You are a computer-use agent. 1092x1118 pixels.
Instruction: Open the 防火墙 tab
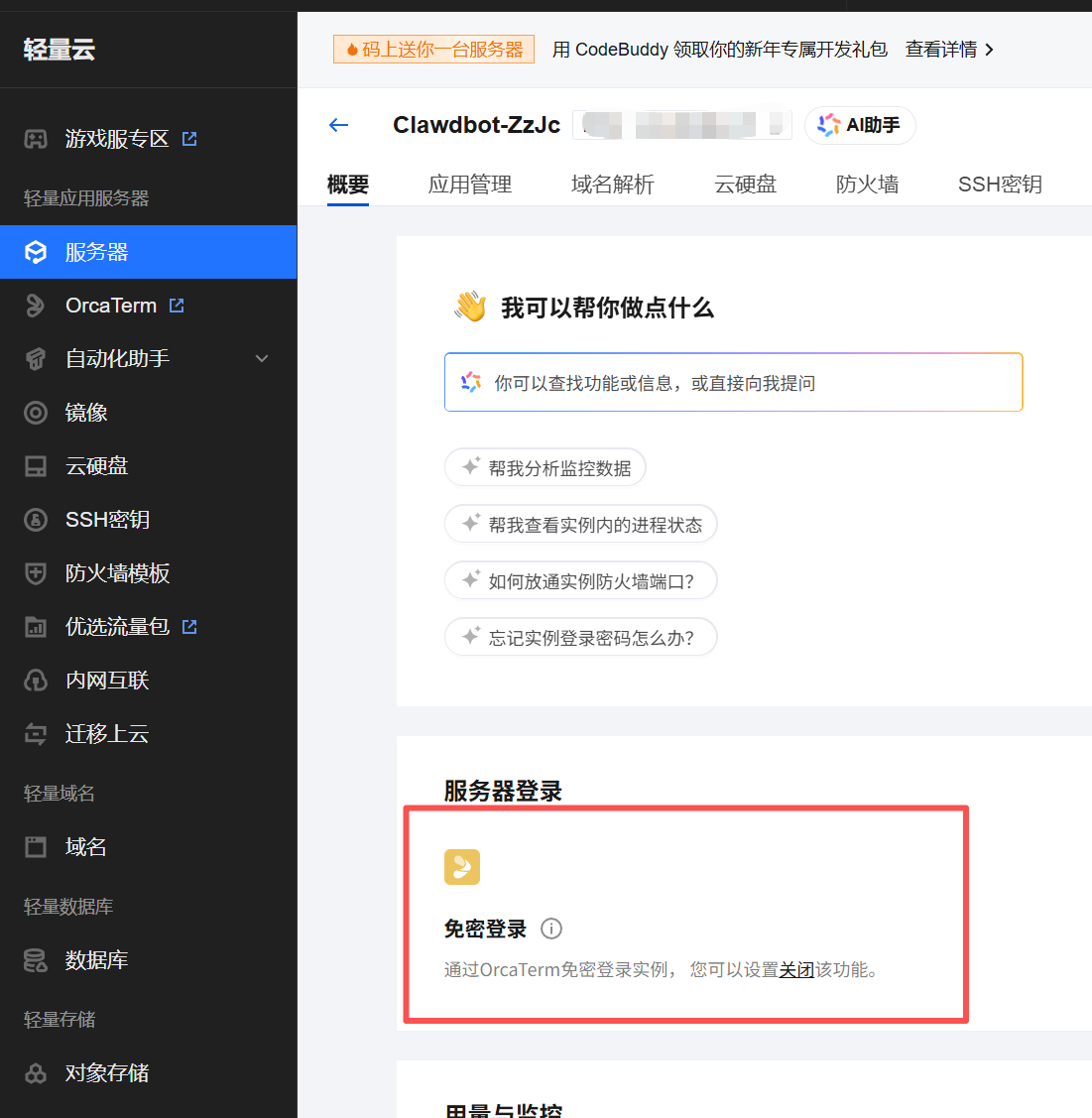[x=868, y=185]
